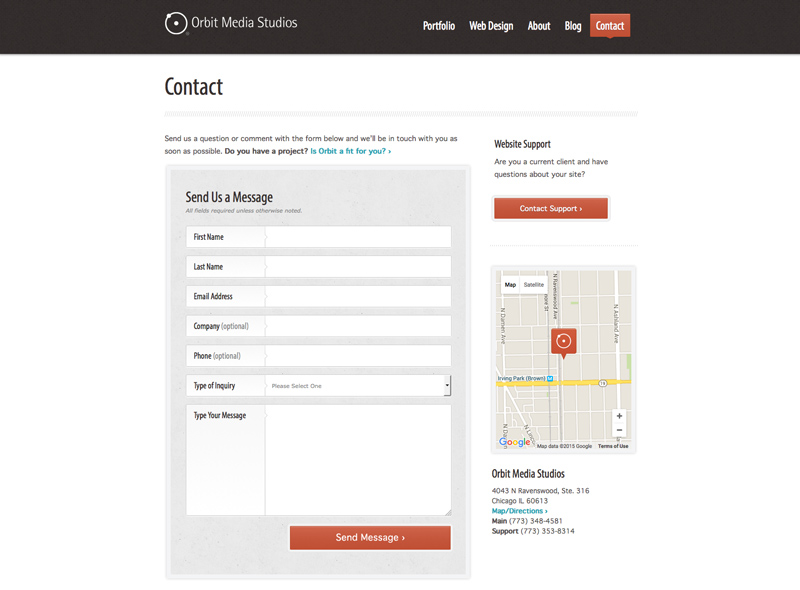The width and height of the screenshot is (800, 590).
Task: Click the Google logo on the map
Action: 514,442
